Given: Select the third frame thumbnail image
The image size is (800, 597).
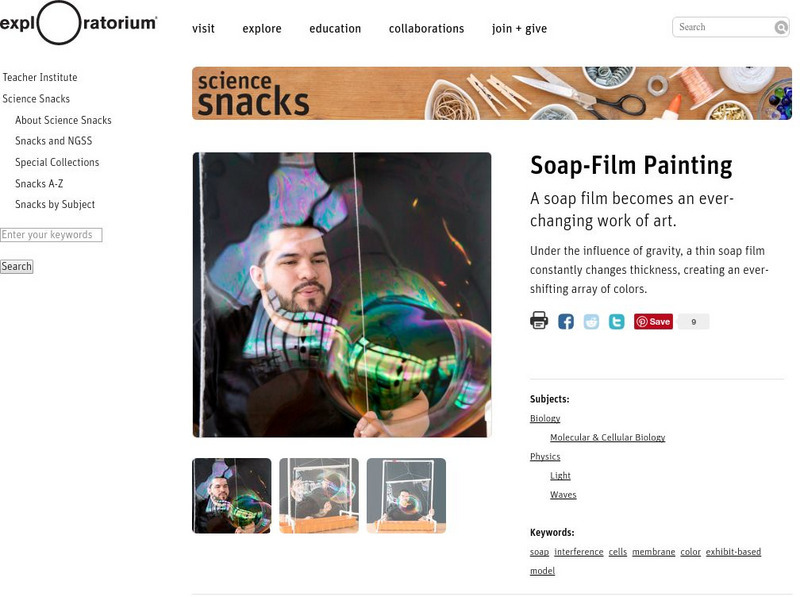Looking at the screenshot, I should tap(406, 495).
